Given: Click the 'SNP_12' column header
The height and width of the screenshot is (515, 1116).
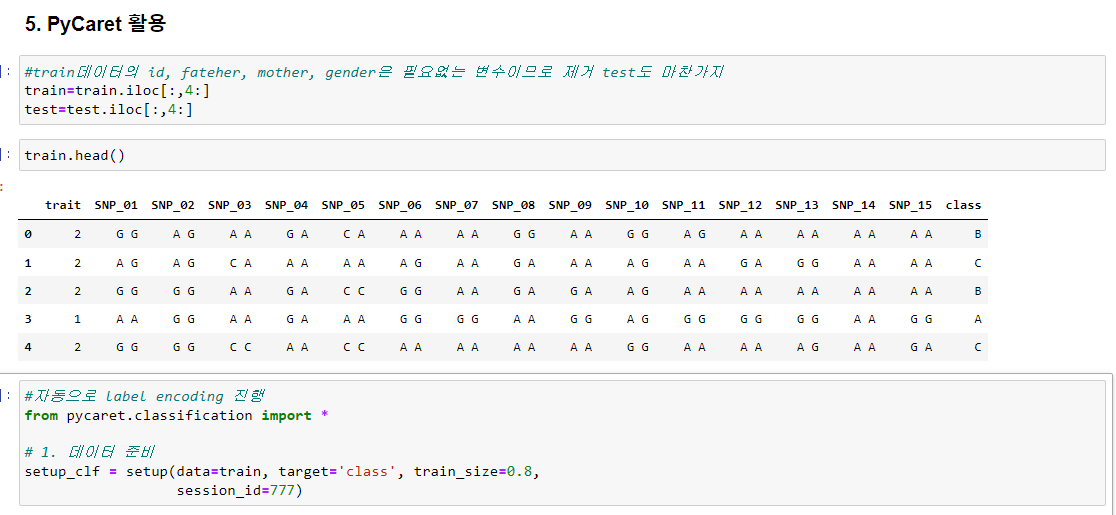Looking at the screenshot, I should [740, 205].
